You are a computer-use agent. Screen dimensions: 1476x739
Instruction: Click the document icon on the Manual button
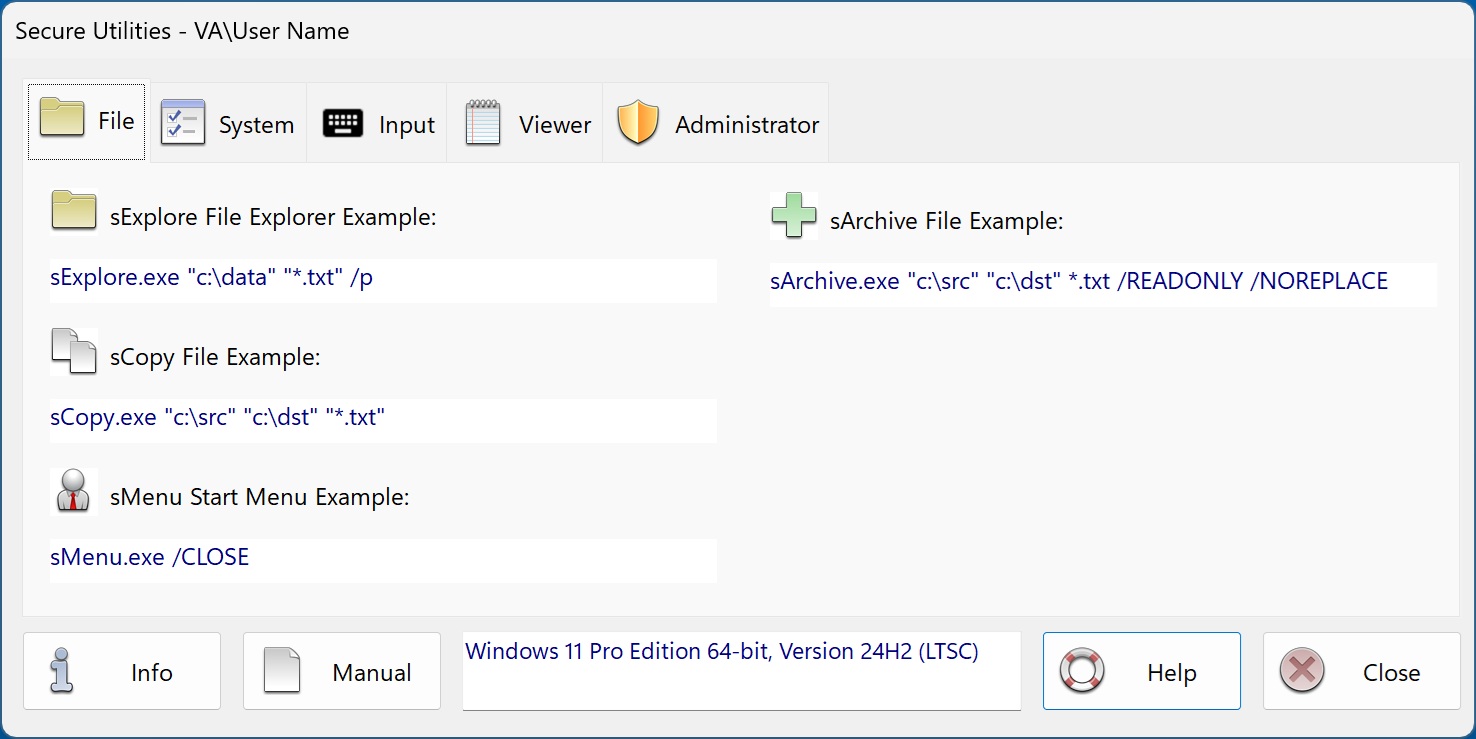click(x=283, y=671)
